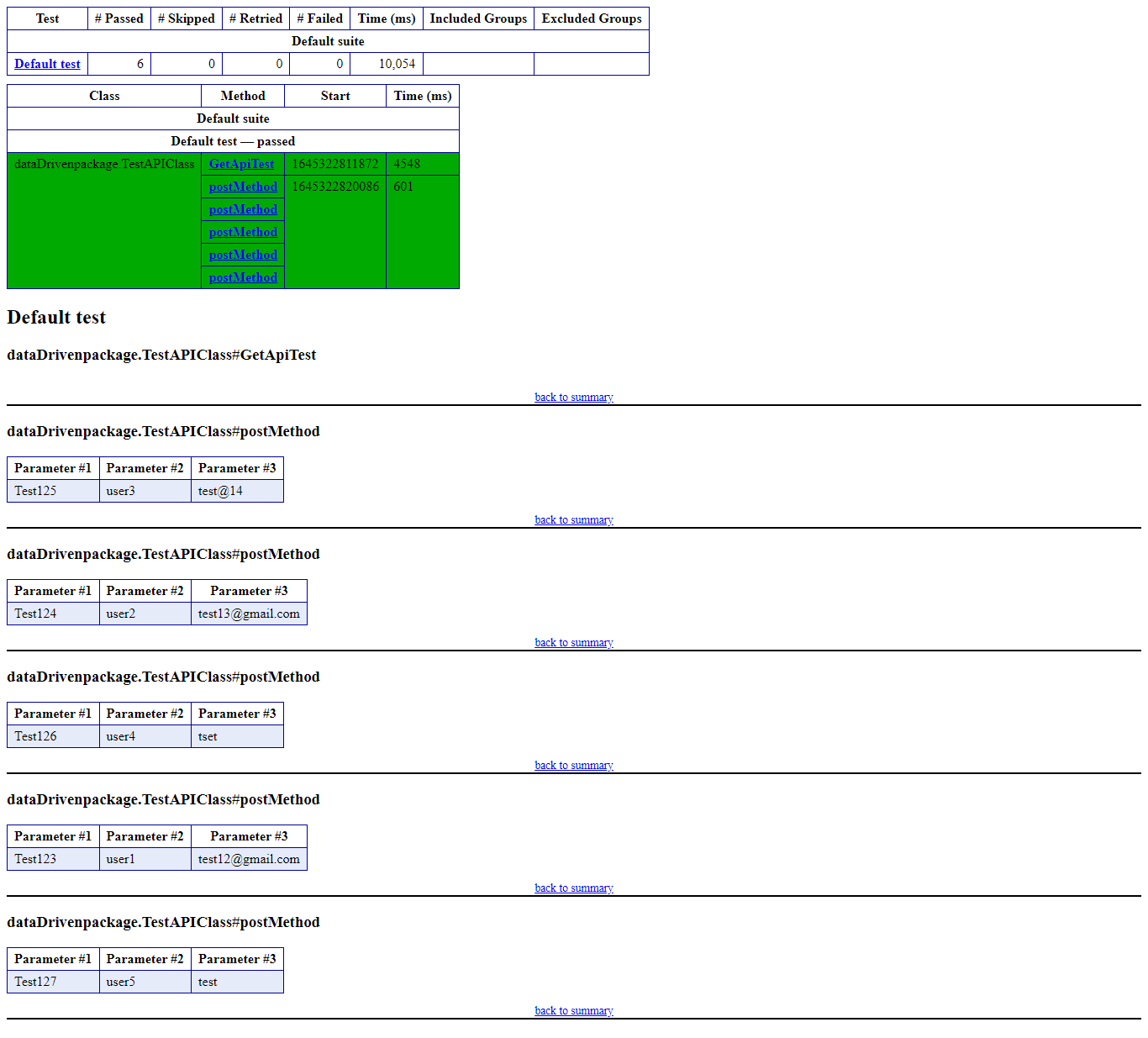Click 'Parameter #3' header above tset
This screenshot has height=1038, width=1148.
tap(237, 714)
